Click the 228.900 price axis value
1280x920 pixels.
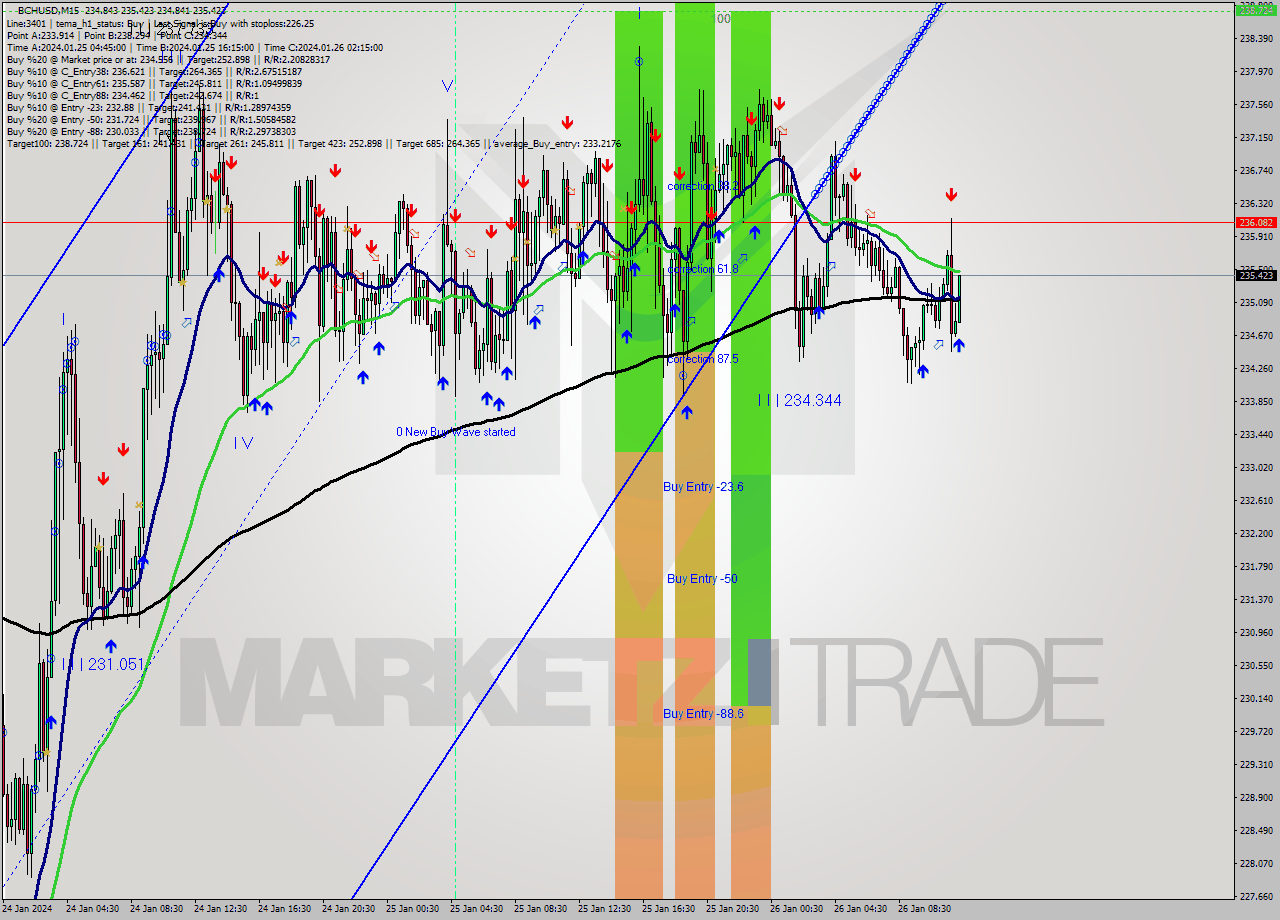point(1256,797)
